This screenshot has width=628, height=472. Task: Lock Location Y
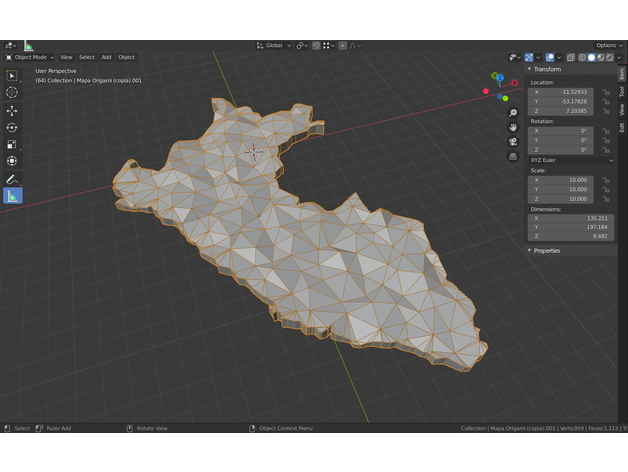pos(606,102)
